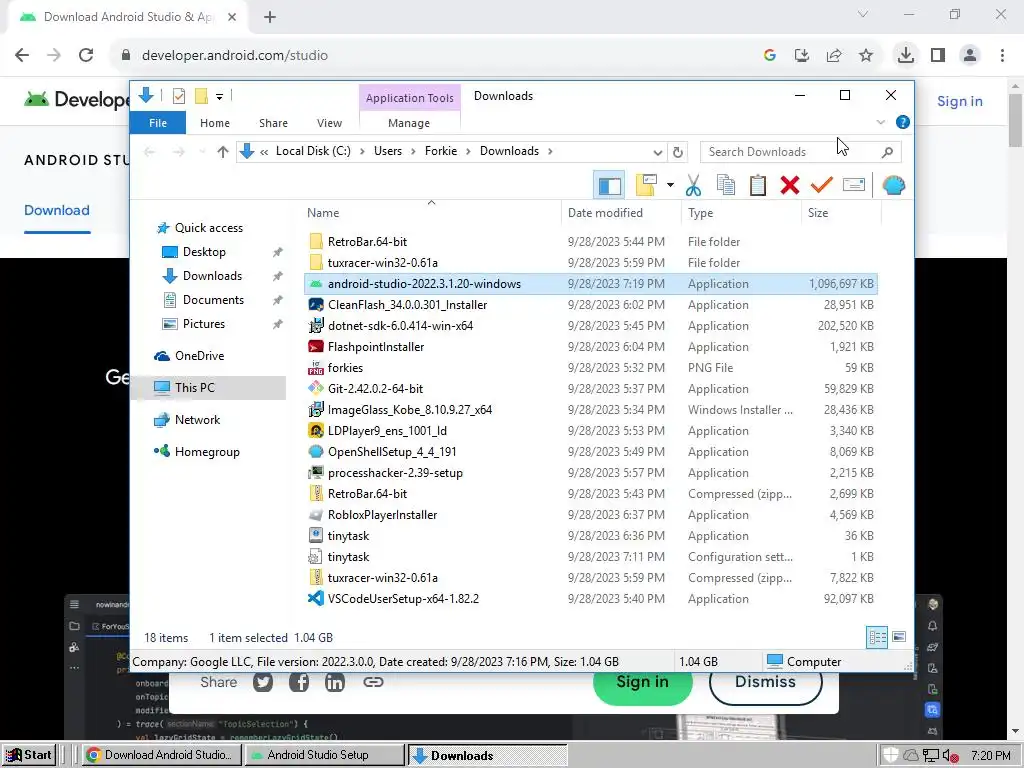
Task: Expand the Recent locations dropdown arrow
Action: point(201,152)
